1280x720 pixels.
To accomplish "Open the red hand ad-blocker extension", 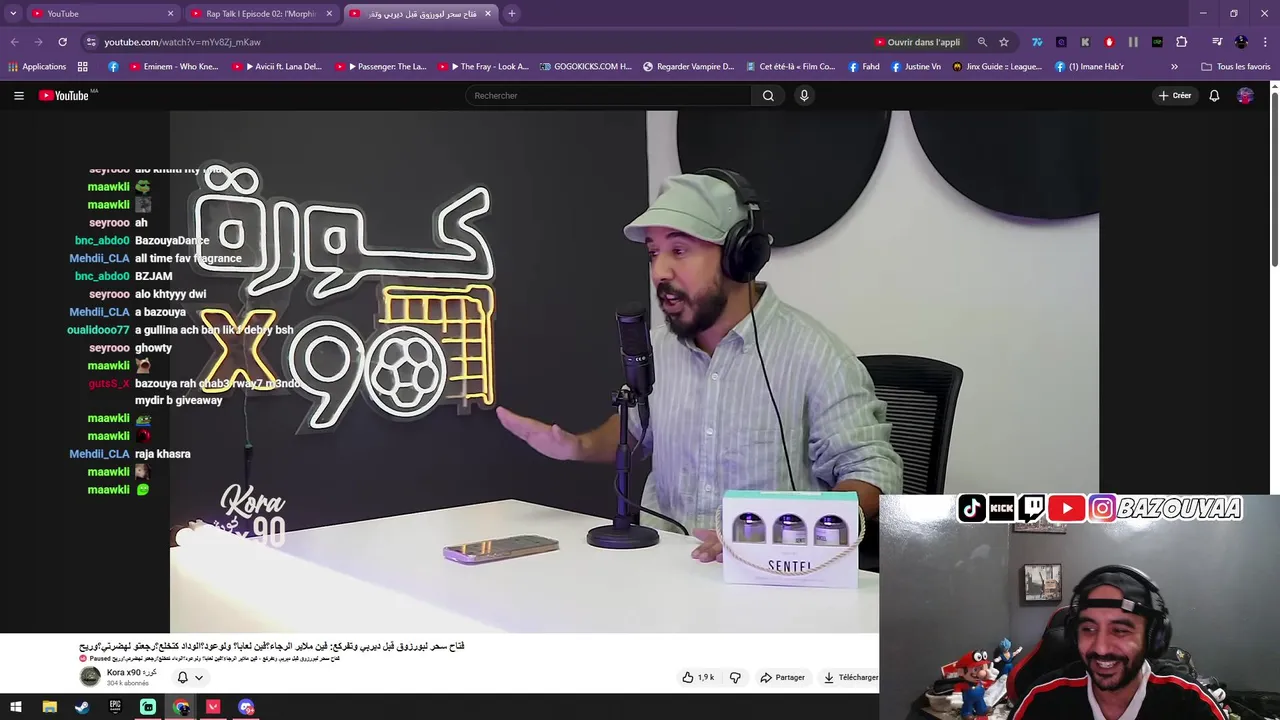I will click(x=1109, y=42).
